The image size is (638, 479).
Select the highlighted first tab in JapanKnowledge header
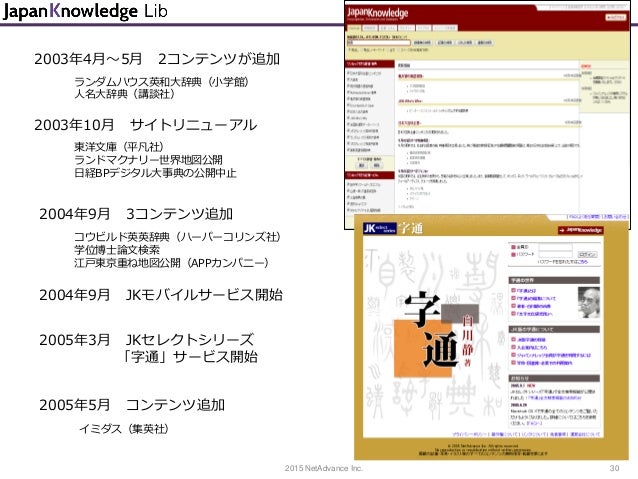tap(354, 28)
